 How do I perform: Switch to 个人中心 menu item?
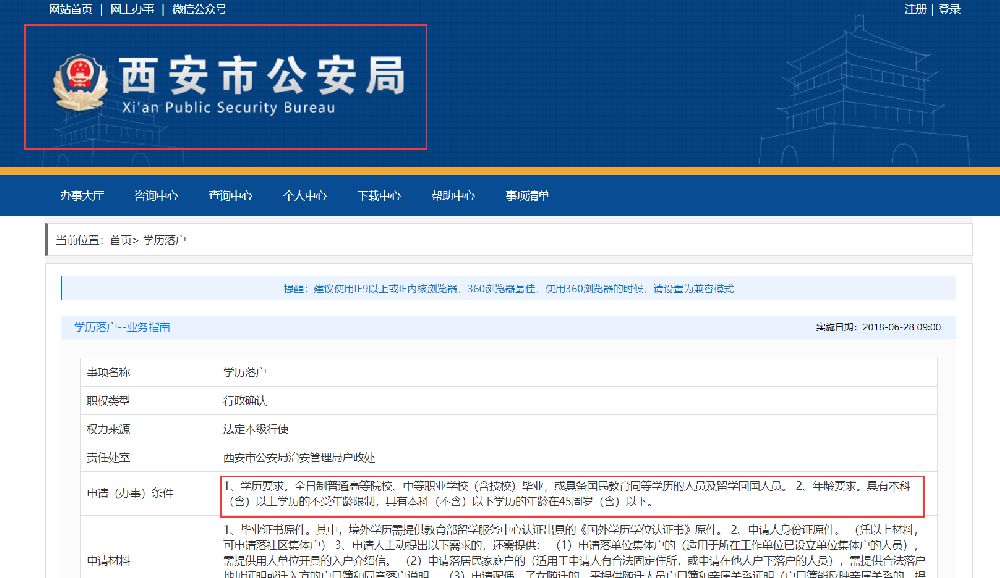pyautogui.click(x=305, y=195)
